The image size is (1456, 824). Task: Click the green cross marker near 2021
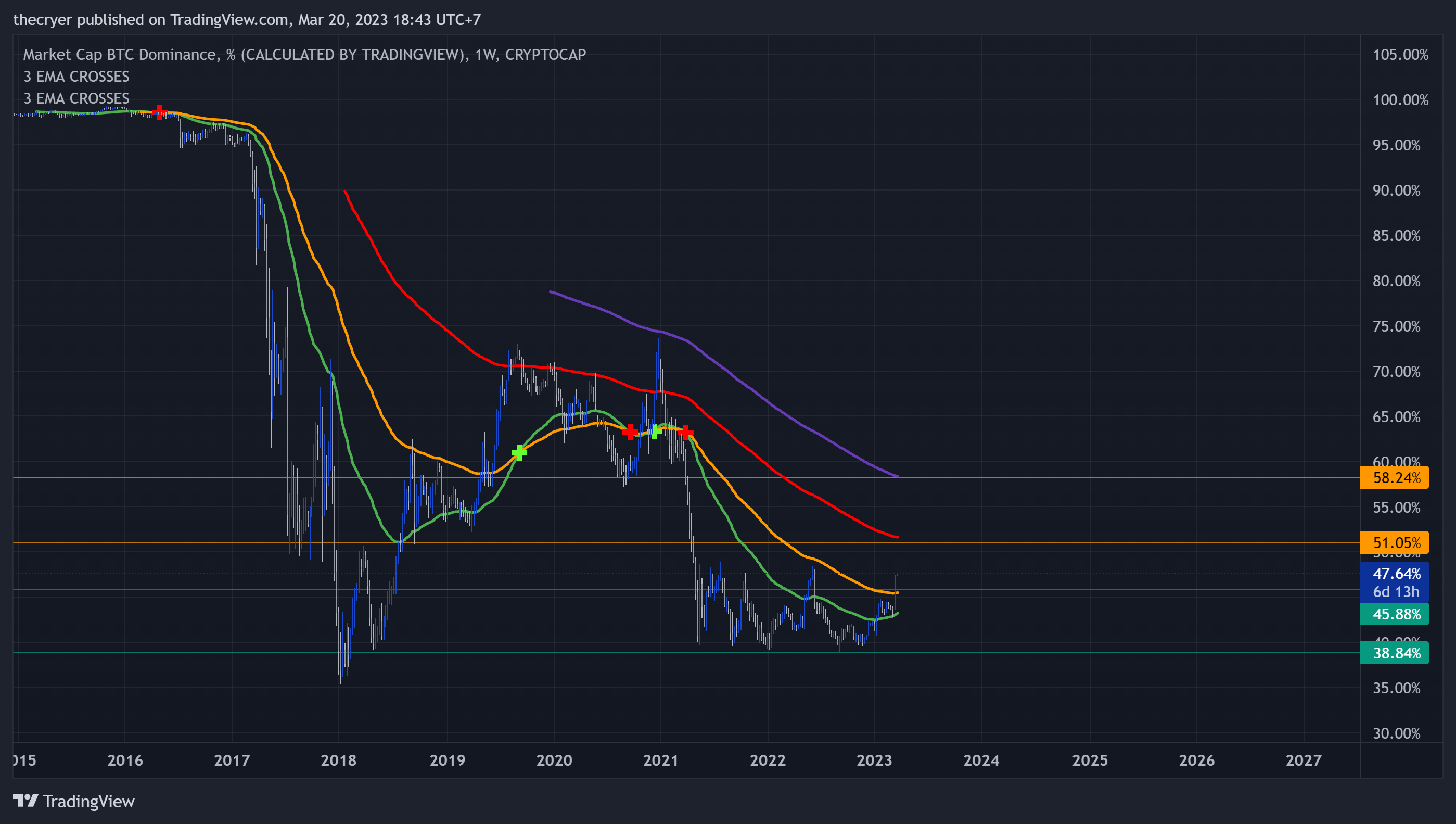655,431
